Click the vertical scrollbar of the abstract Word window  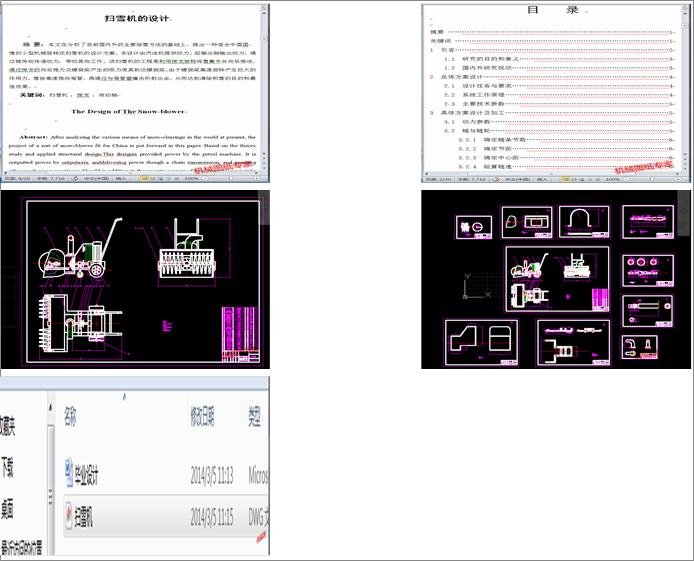pos(264,88)
